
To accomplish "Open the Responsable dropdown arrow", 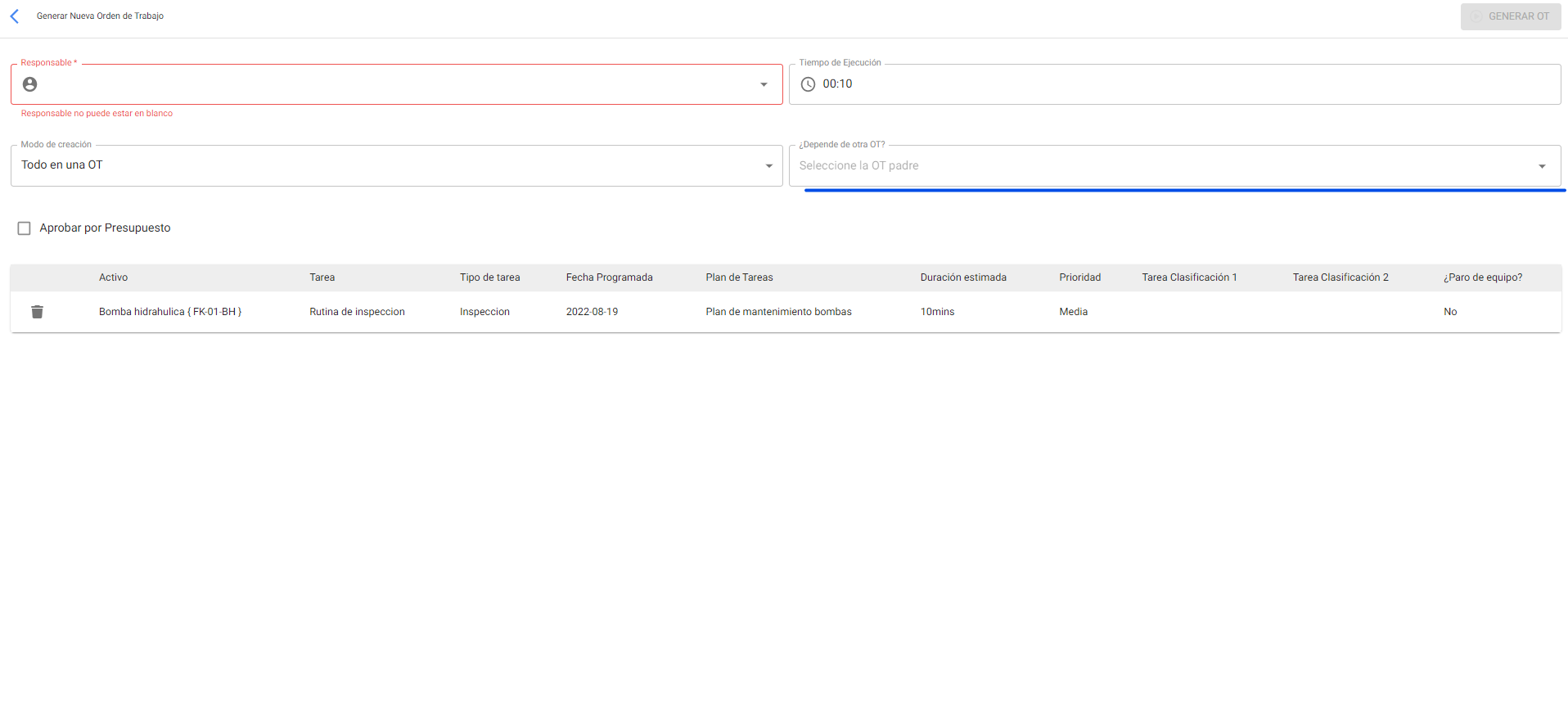I will point(764,84).
